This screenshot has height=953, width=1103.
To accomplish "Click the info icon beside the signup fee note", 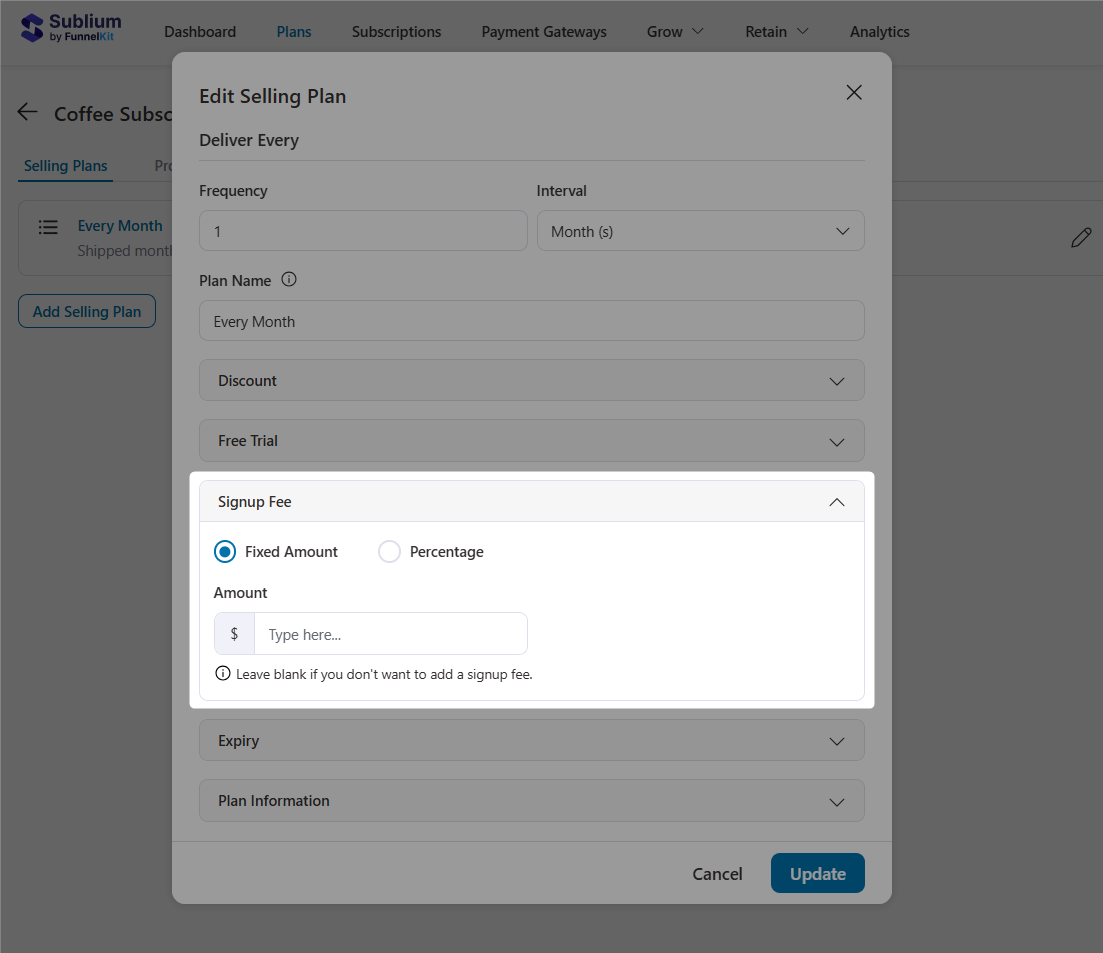I will tap(222, 673).
